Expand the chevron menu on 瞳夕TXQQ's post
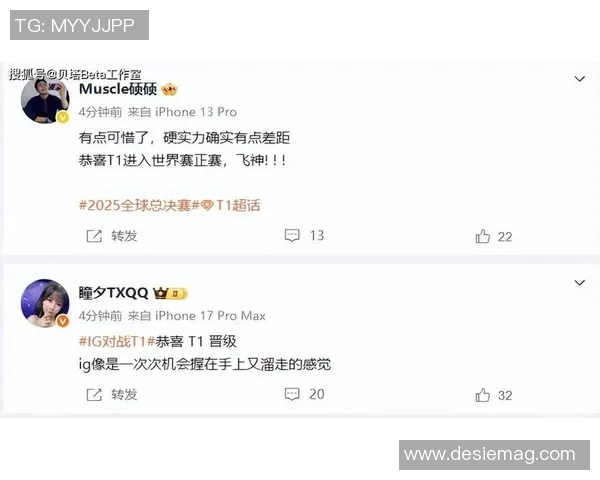 (580, 283)
